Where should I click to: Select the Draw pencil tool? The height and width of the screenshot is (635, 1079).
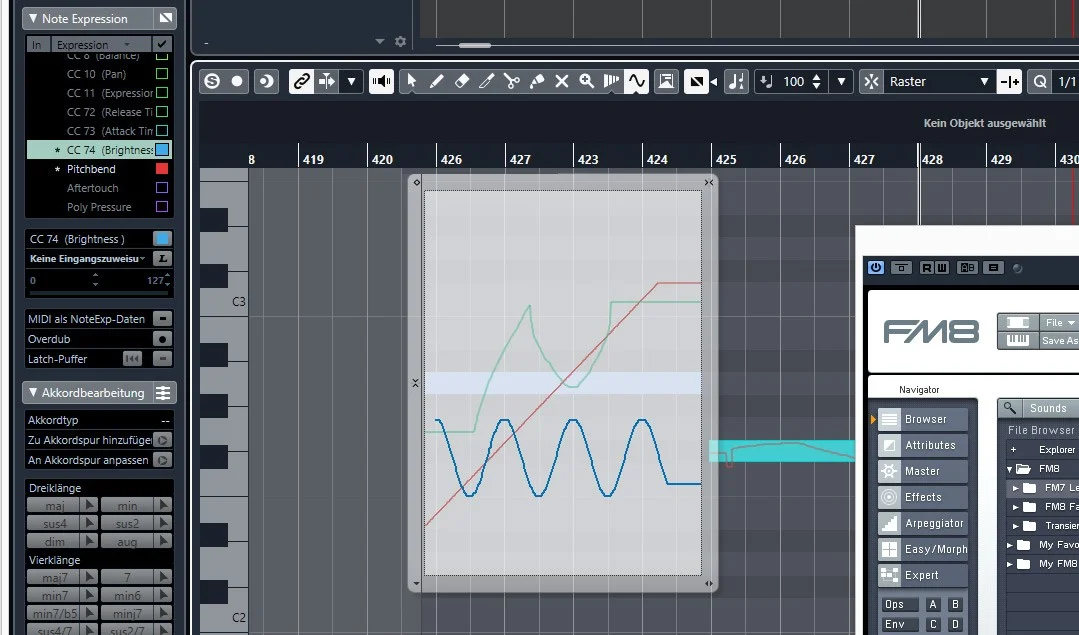436,81
